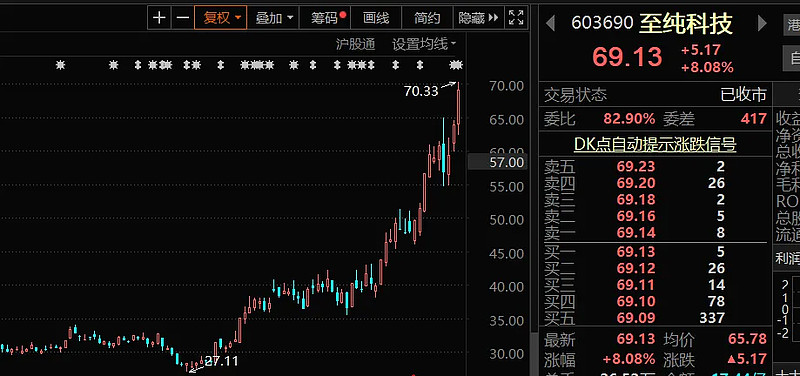
Task: Click 买五 volume 337
Action: (712, 318)
